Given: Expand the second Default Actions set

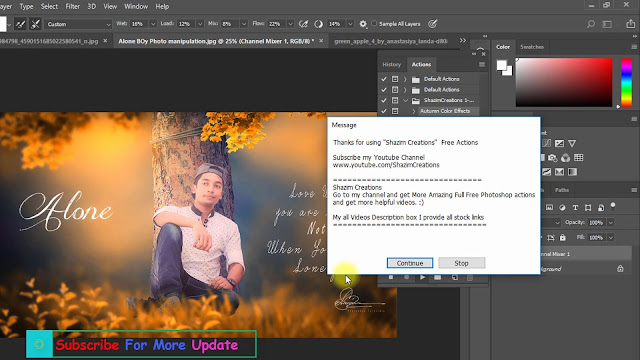Looking at the screenshot, I should (405, 89).
